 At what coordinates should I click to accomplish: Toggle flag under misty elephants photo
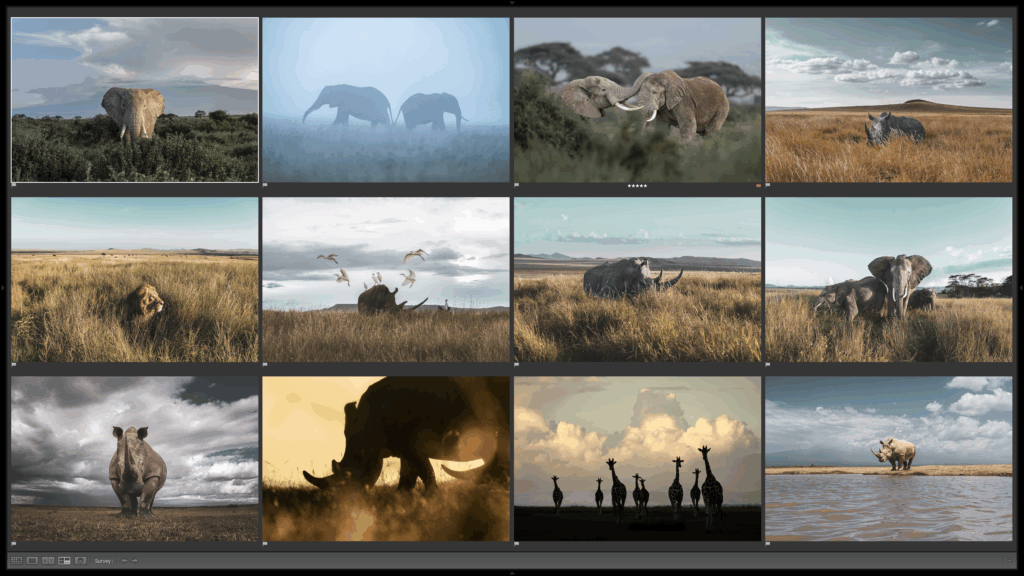(265, 185)
